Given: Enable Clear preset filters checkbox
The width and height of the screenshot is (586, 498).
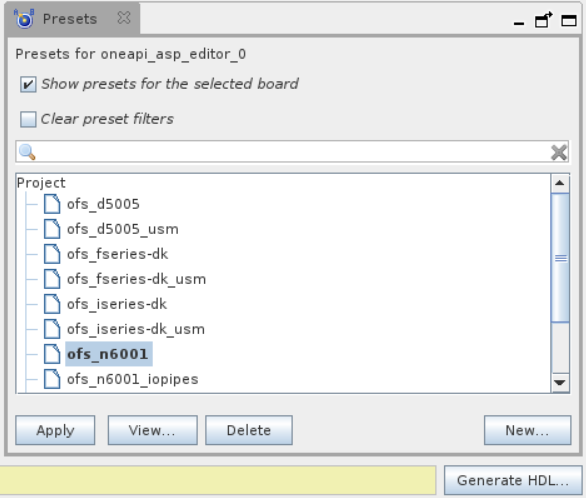Looking at the screenshot, I should point(28,119).
